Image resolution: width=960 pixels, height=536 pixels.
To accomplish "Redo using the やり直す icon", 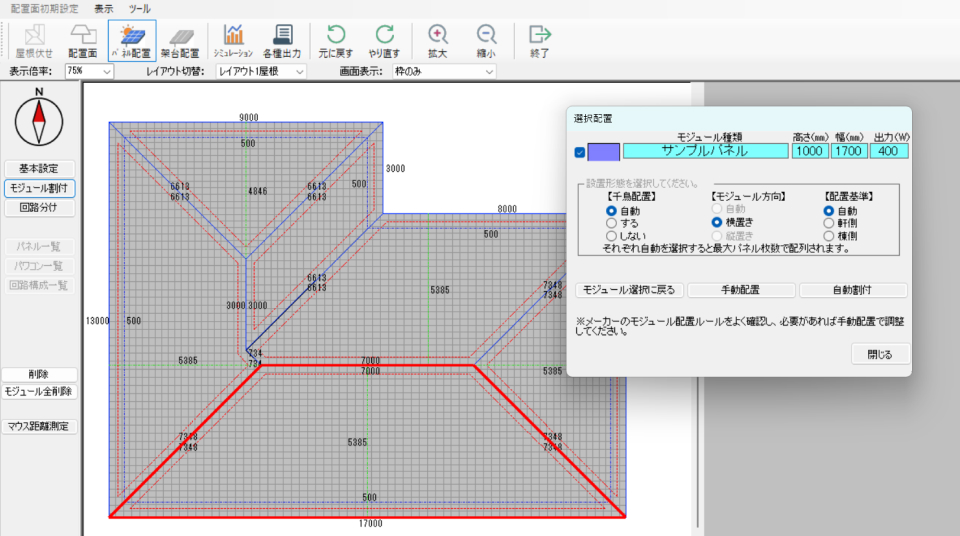I will (x=385, y=41).
